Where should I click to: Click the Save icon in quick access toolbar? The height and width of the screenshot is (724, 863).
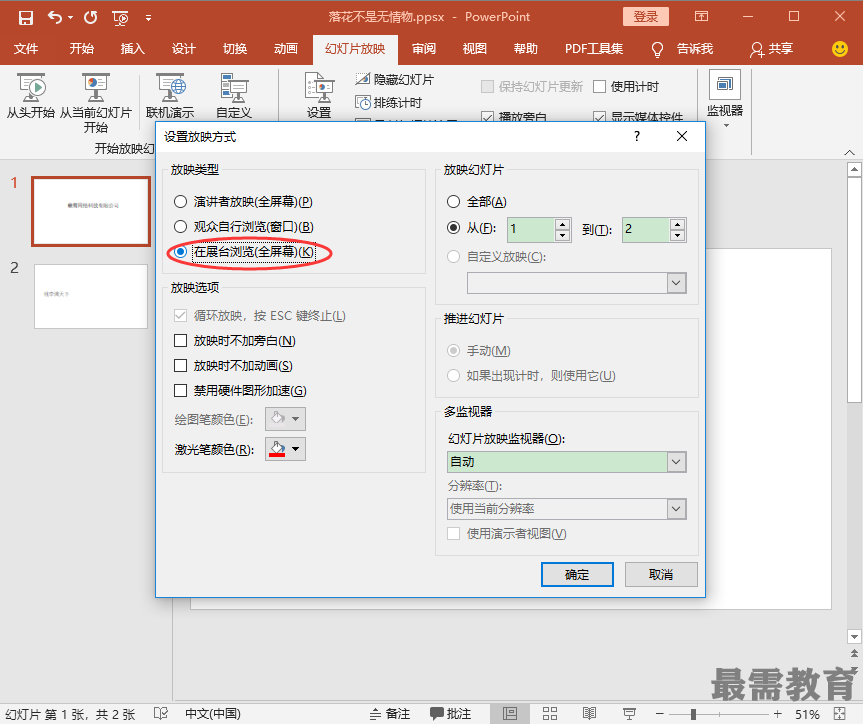click(25, 18)
